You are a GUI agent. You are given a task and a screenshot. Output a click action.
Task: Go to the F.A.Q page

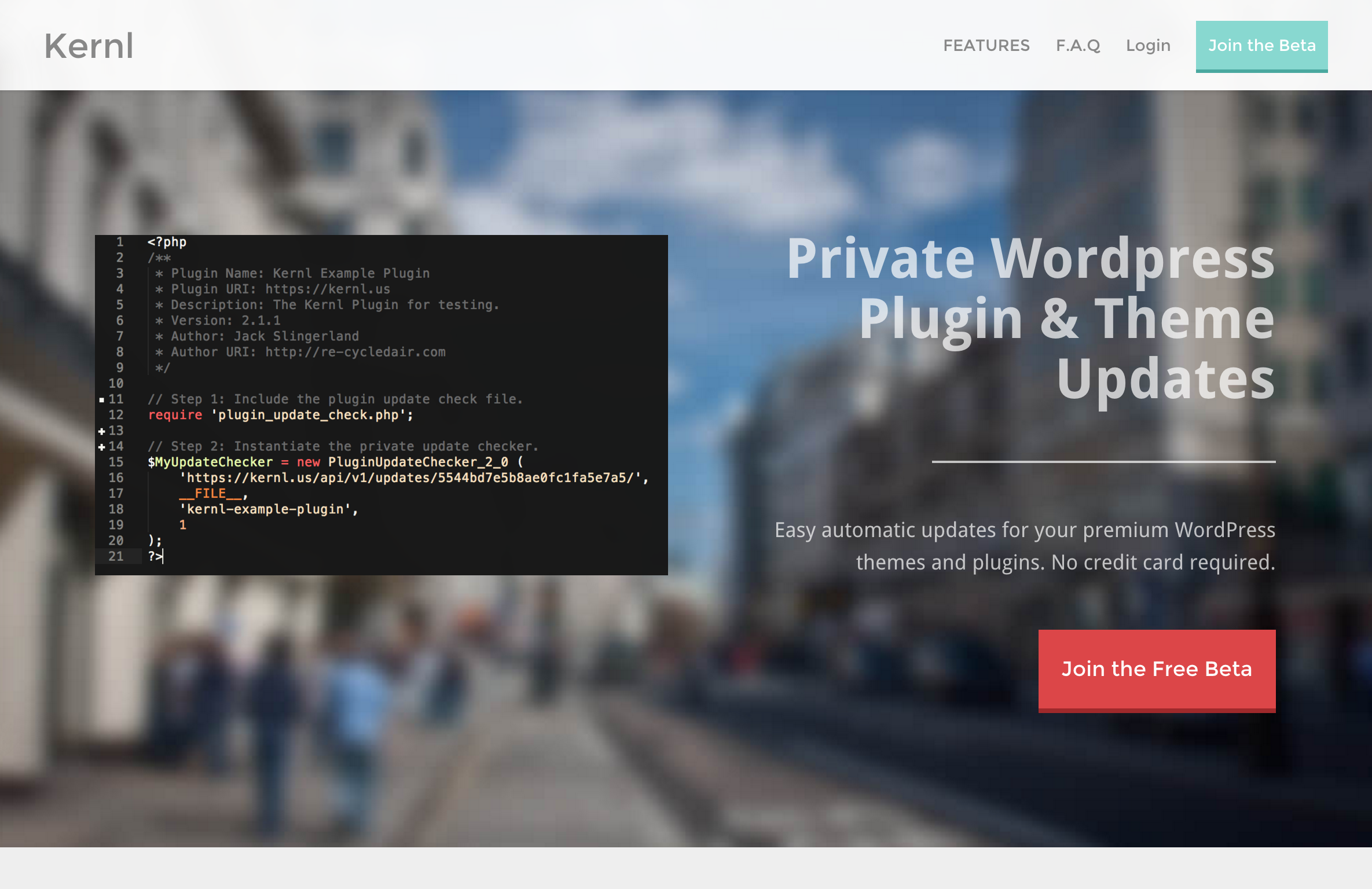[x=1078, y=45]
